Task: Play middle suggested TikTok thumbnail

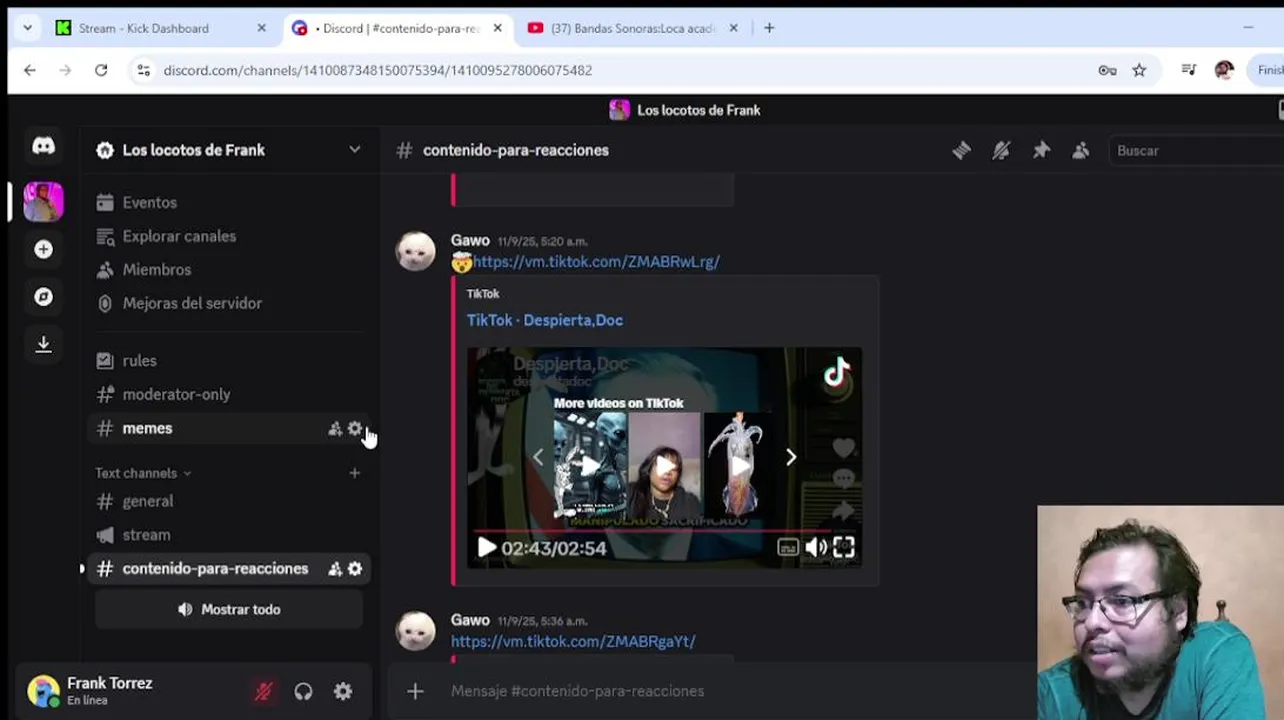Action: [x=664, y=465]
